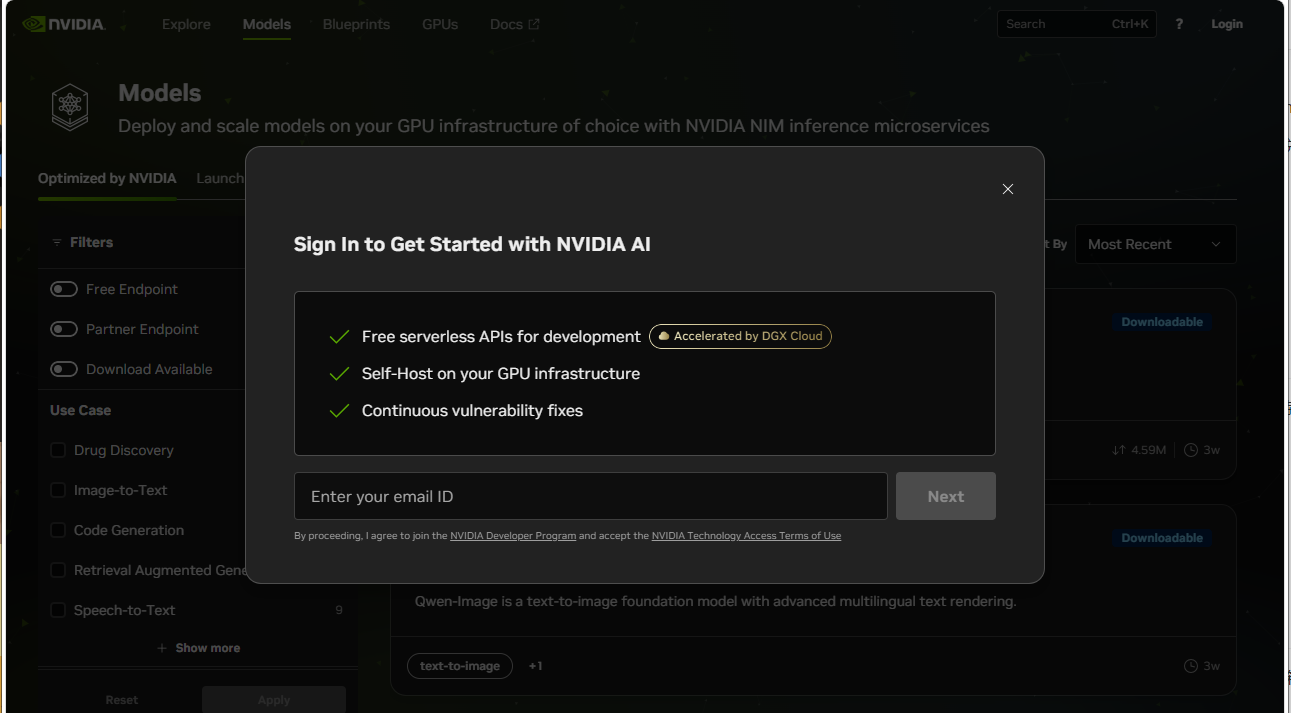Image resolution: width=1291 pixels, height=713 pixels.
Task: Click the clock icon on Qwen-Image card
Action: pyautogui.click(x=1190, y=666)
